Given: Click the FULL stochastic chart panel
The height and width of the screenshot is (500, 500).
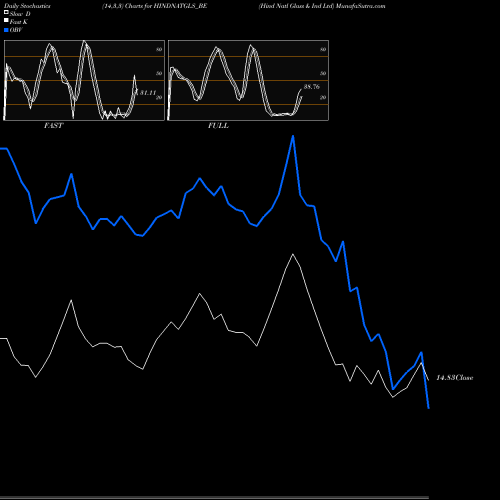Looking at the screenshot, I should coord(248,80).
